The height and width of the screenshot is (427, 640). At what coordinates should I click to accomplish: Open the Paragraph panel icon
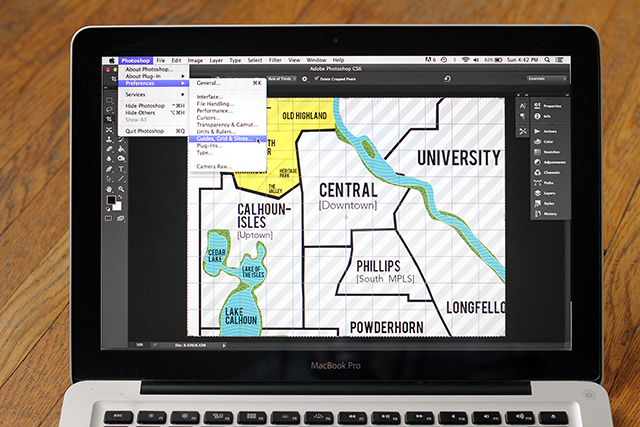[522, 116]
